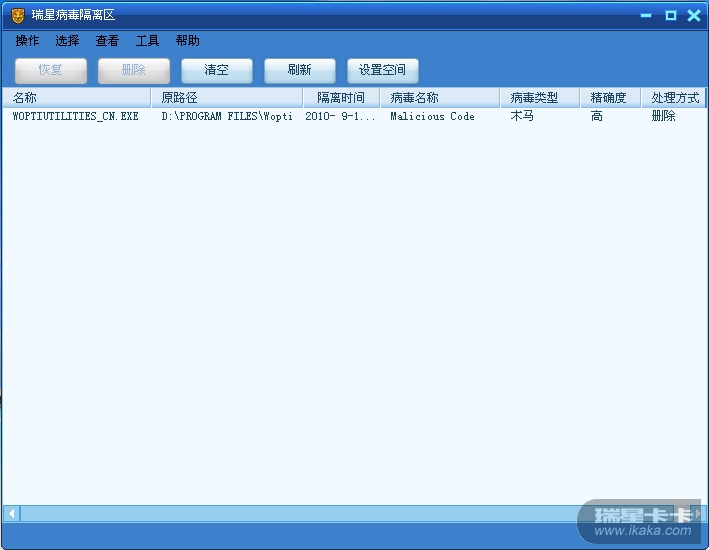Image resolution: width=709 pixels, height=550 pixels.
Task: Open the 工具 menu
Action: point(147,41)
